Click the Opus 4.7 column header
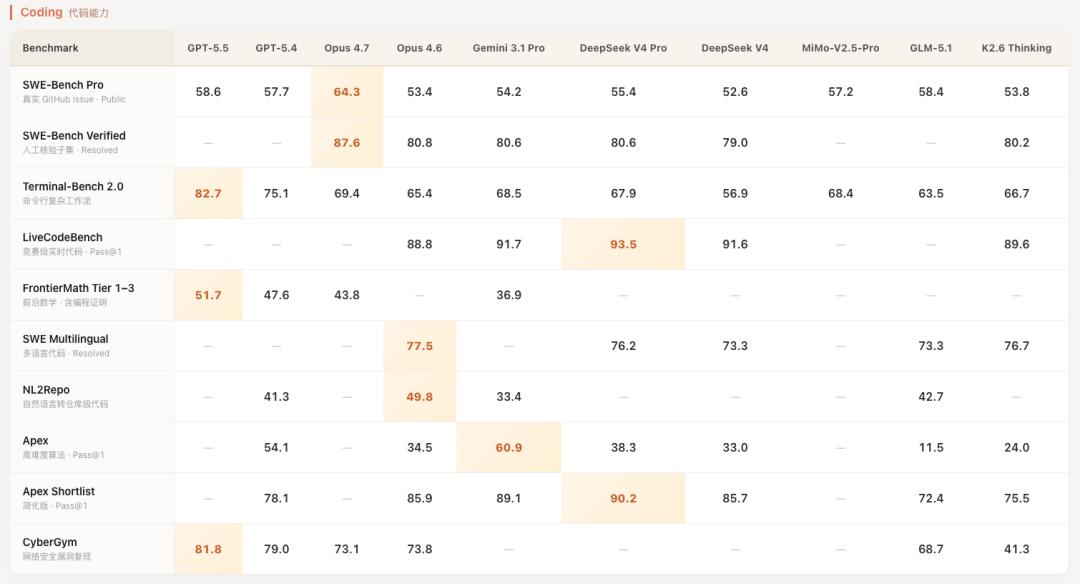The width and height of the screenshot is (1080, 584). [347, 48]
